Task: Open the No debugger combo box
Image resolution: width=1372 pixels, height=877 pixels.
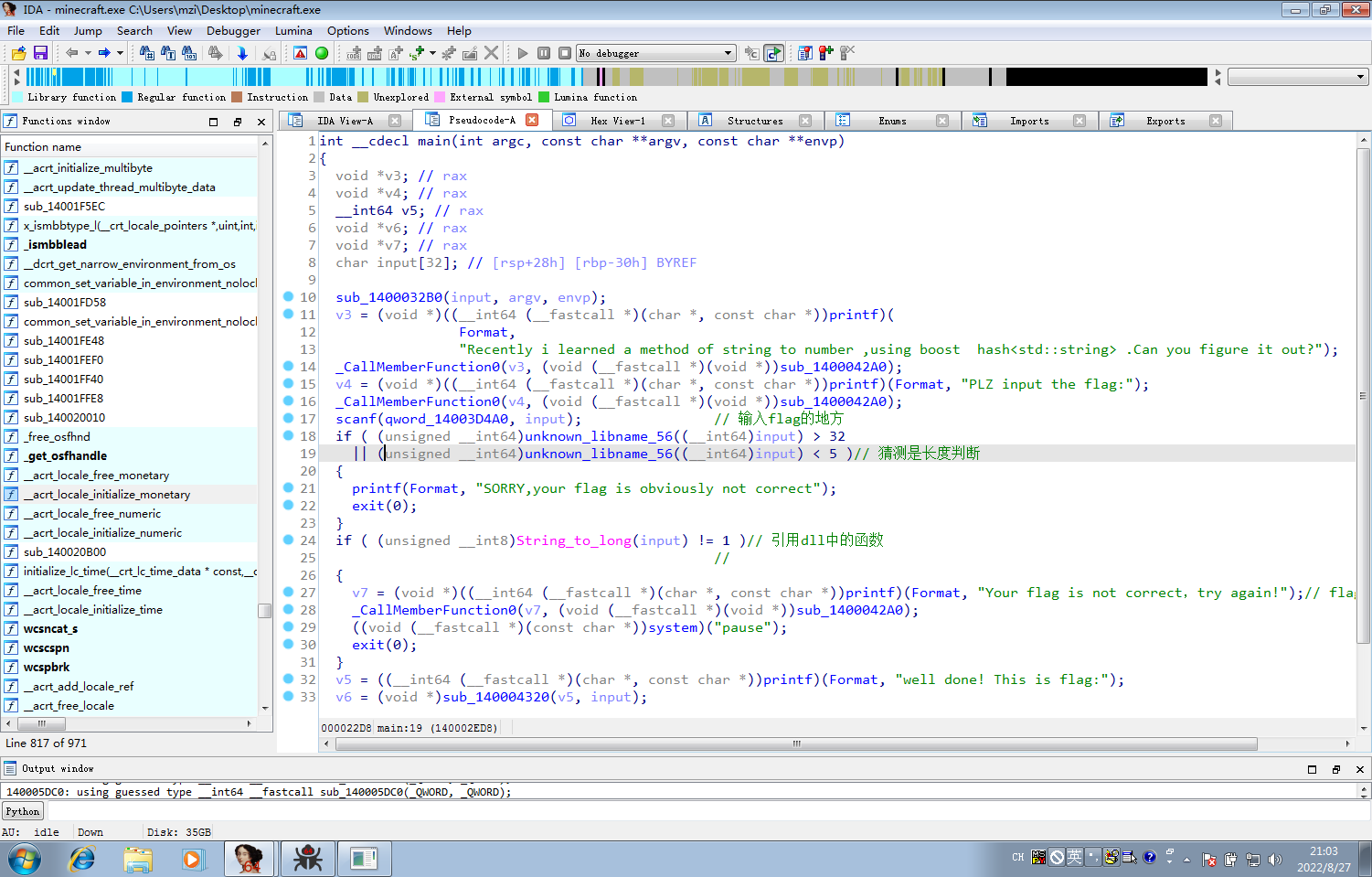Action: coord(655,53)
